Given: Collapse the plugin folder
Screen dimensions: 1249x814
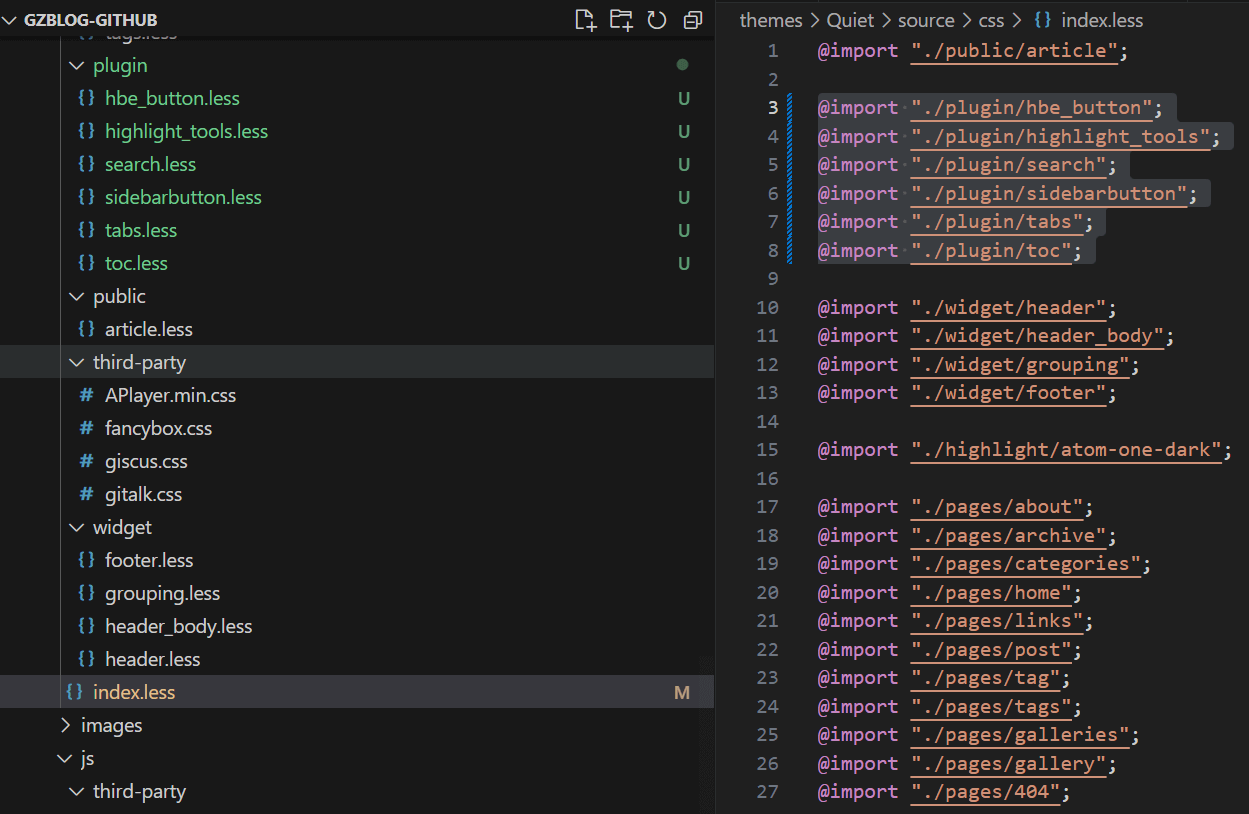Looking at the screenshot, I should (x=76, y=65).
